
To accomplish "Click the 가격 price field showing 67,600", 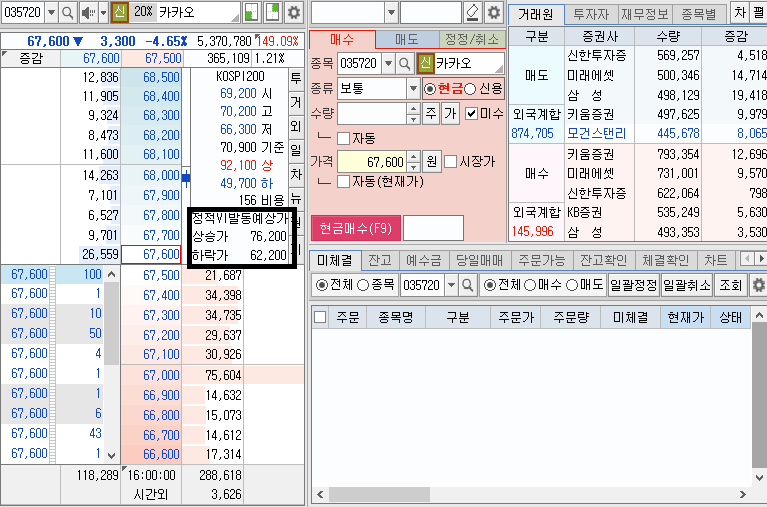I will point(372,162).
